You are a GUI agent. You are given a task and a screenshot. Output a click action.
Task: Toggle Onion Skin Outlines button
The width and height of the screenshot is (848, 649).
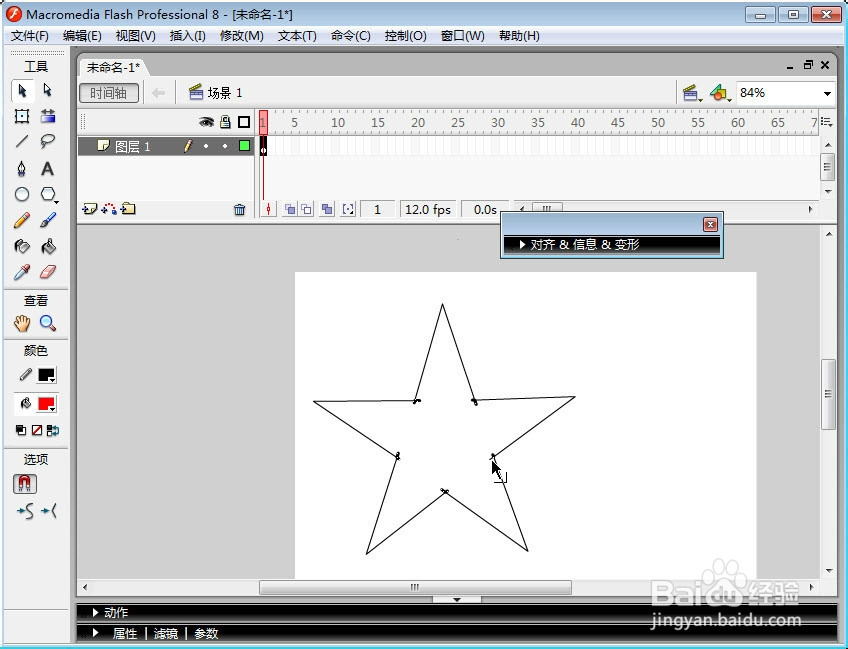tap(307, 209)
